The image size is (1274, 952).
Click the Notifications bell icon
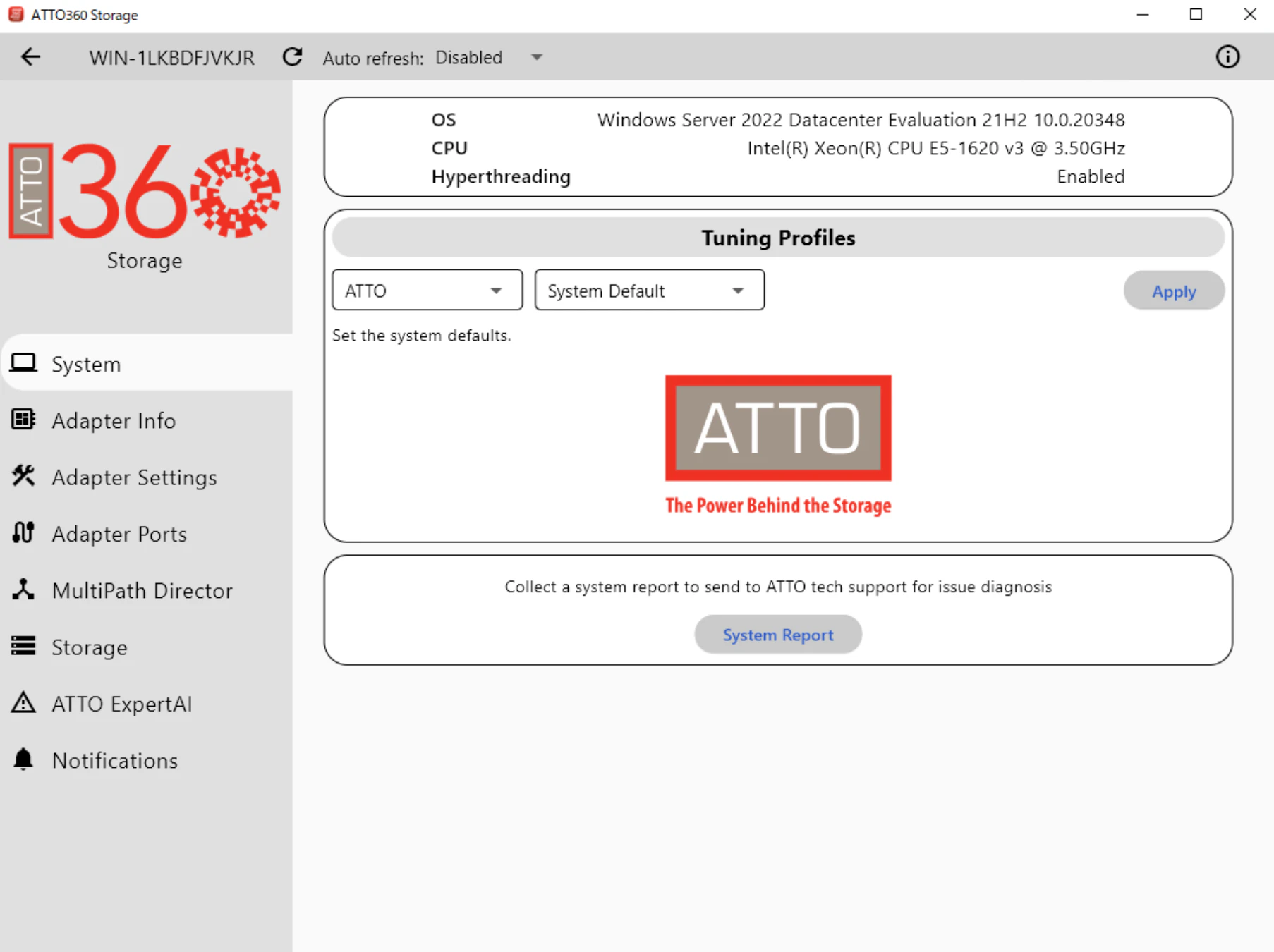[23, 759]
